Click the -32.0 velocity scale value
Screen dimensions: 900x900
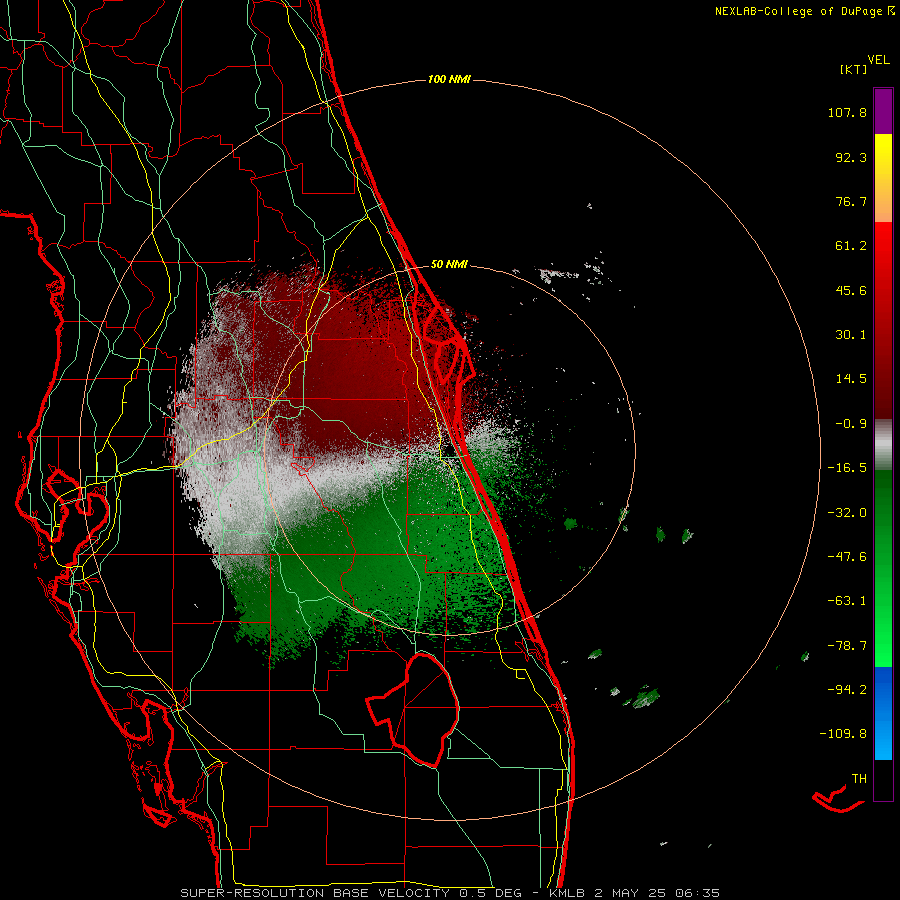pyautogui.click(x=847, y=513)
